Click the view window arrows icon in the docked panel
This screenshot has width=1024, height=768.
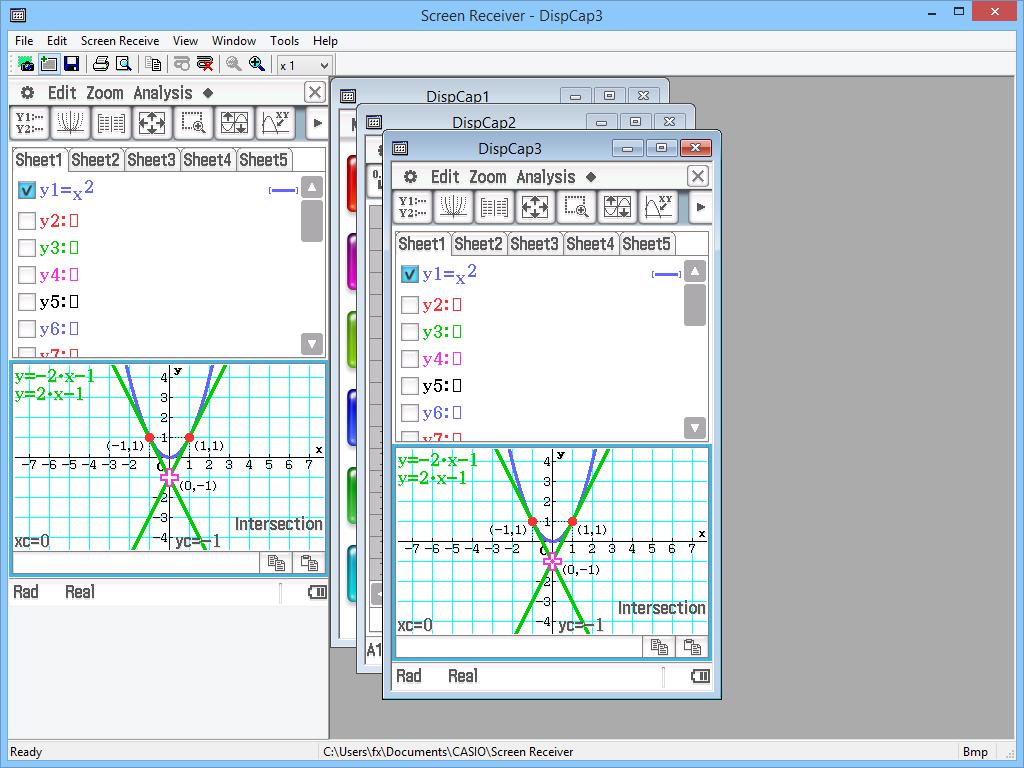pyautogui.click(x=152, y=123)
